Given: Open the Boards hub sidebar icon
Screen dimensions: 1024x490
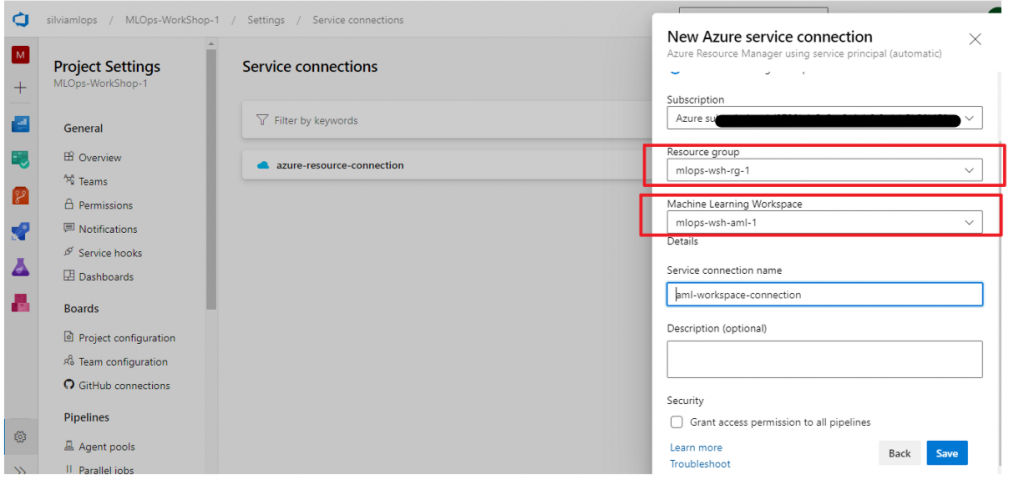Looking at the screenshot, I should tap(20, 159).
